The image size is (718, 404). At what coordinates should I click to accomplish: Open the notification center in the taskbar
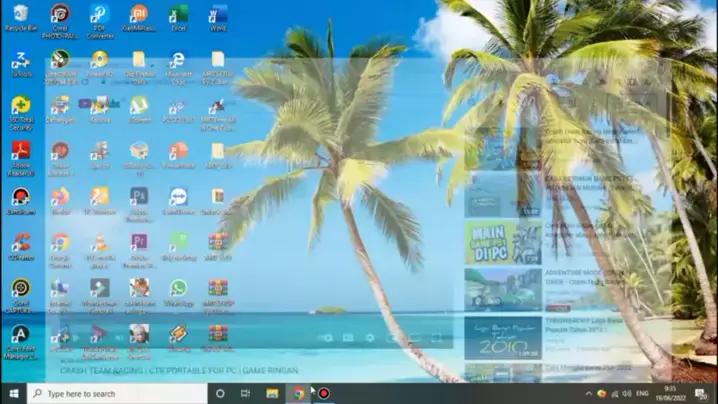pos(702,393)
